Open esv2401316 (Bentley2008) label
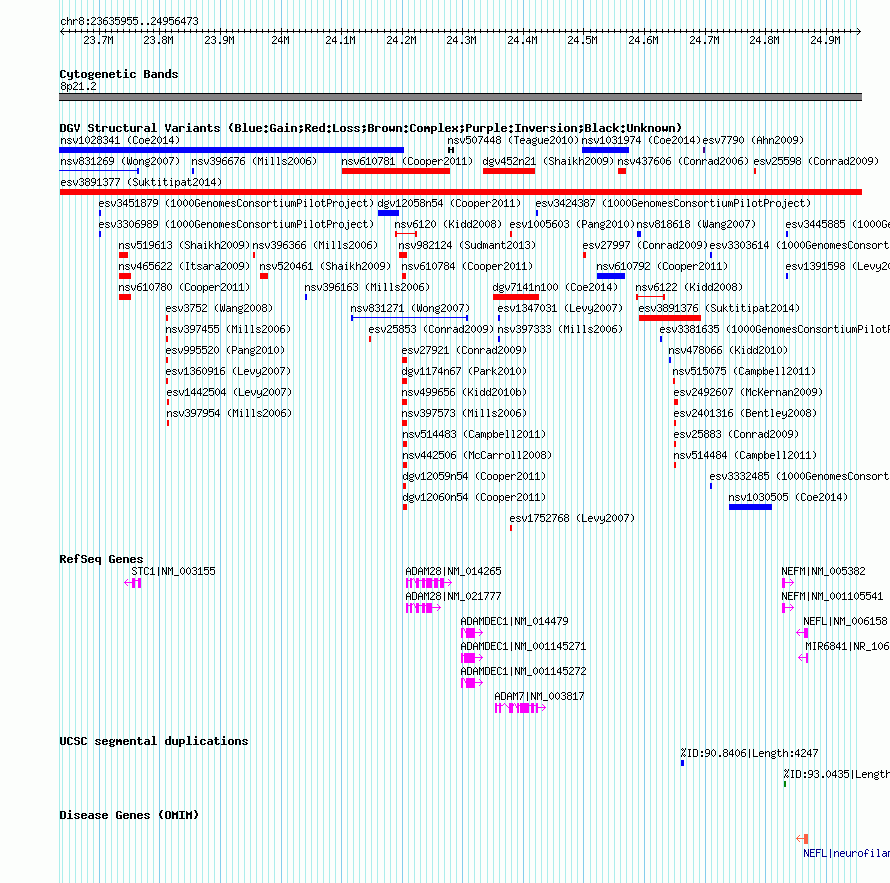Viewport: 890px width, 883px height. coord(745,413)
